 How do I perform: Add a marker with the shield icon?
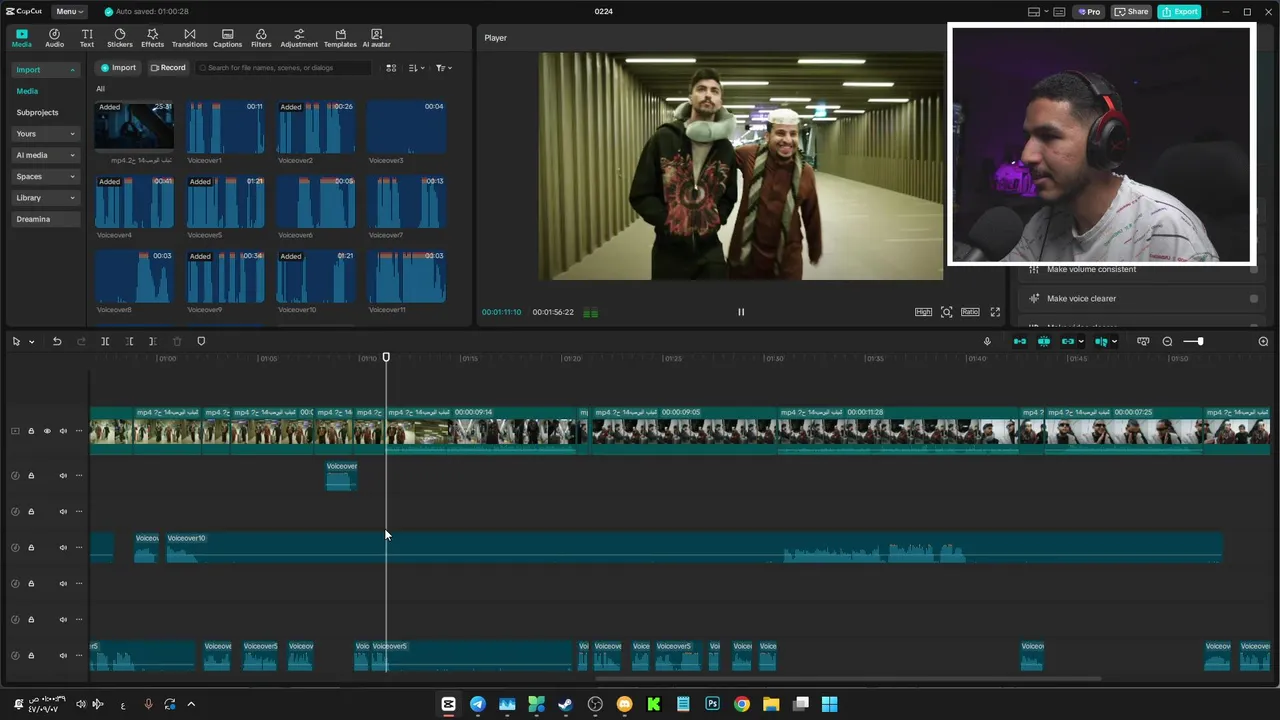pyautogui.click(x=201, y=342)
